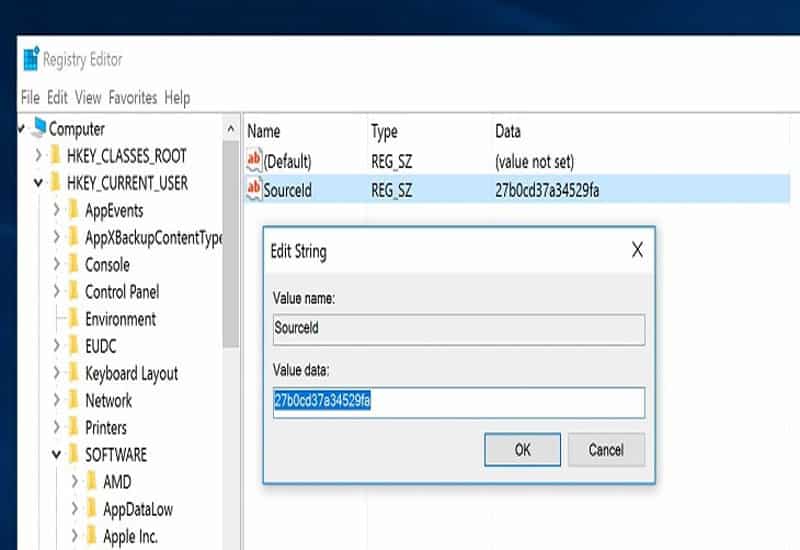Click the AMD folder icon
The image size is (800, 550).
[x=92, y=481]
